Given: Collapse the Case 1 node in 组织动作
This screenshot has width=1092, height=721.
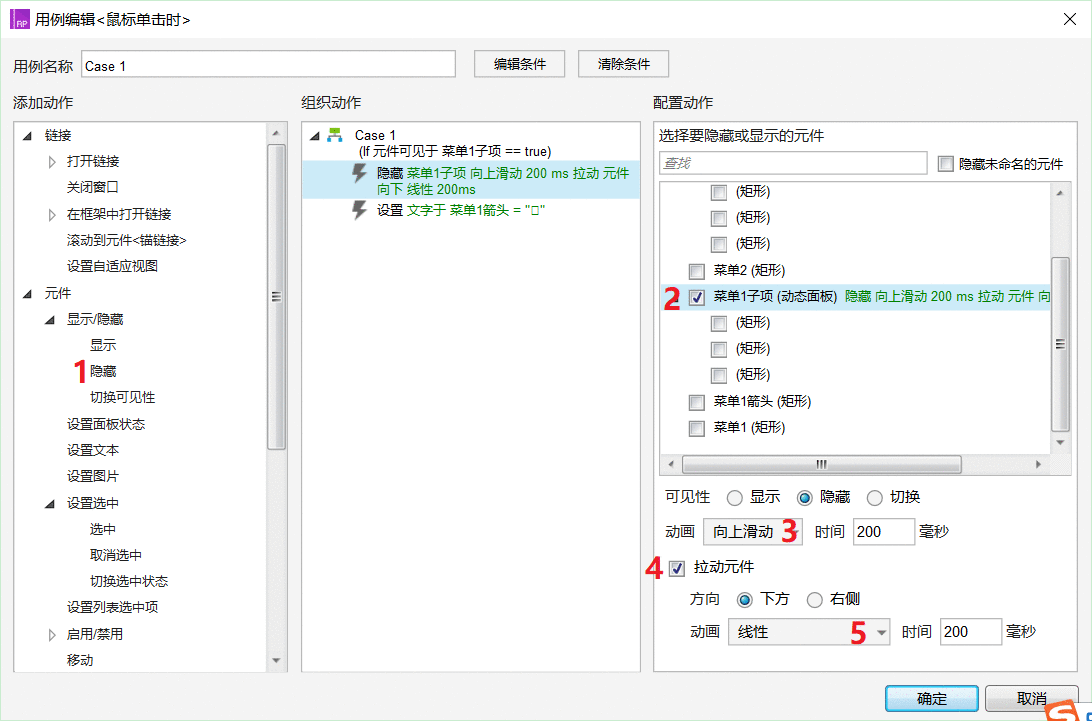Looking at the screenshot, I should [x=315, y=135].
